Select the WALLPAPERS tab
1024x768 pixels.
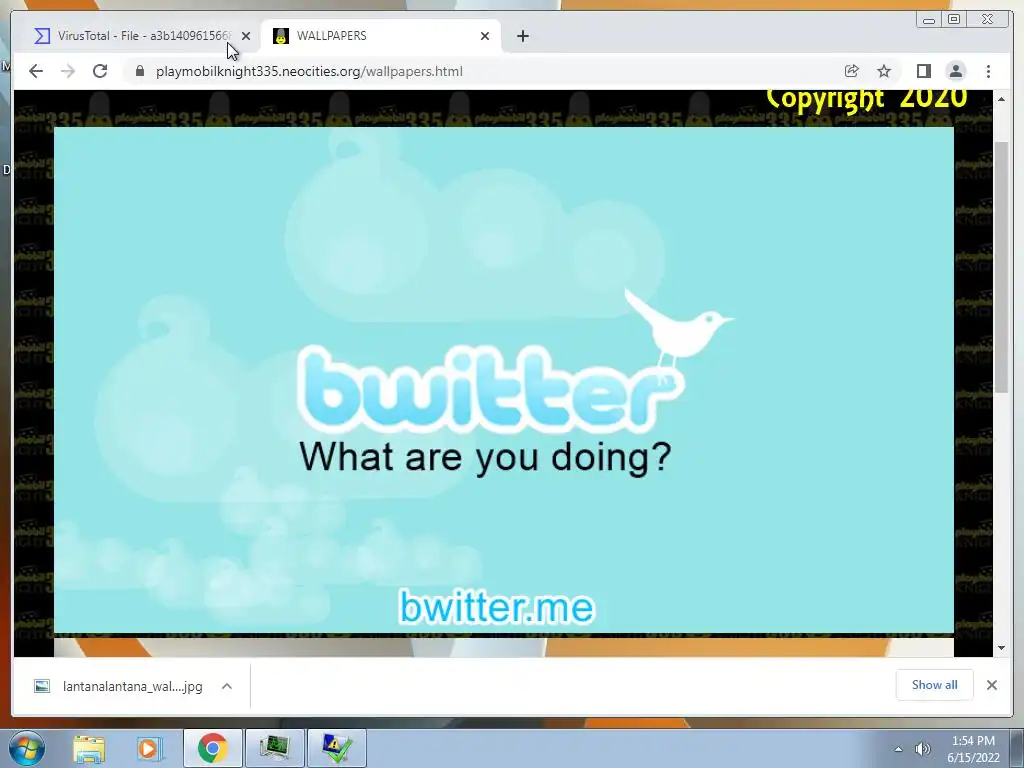[379, 36]
